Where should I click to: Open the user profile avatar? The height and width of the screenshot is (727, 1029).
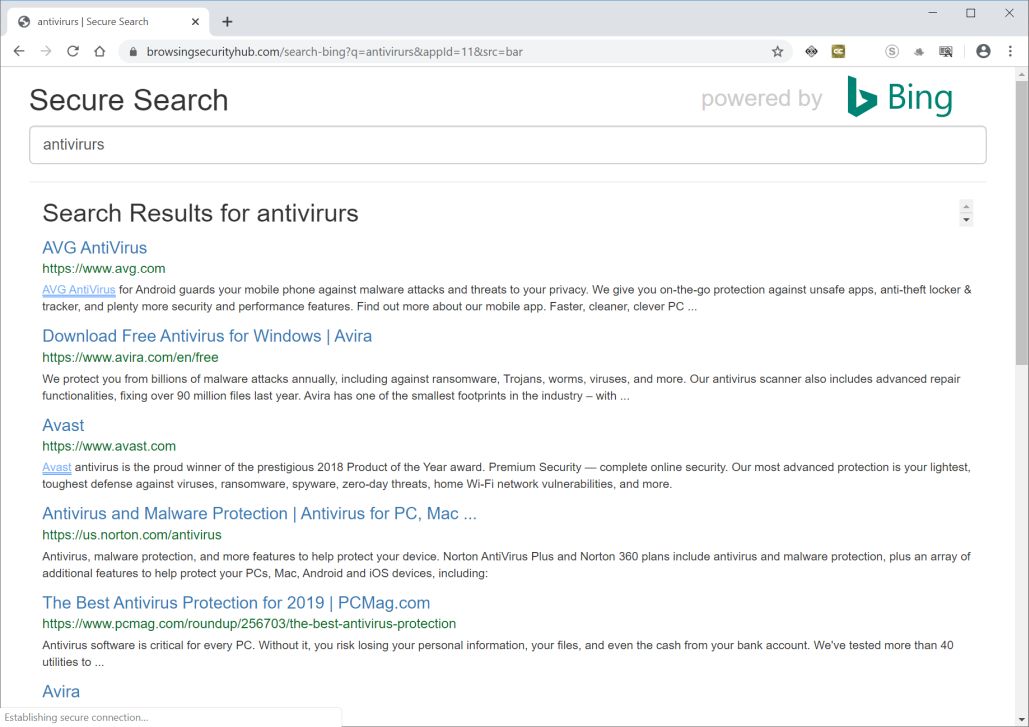pyautogui.click(x=983, y=51)
